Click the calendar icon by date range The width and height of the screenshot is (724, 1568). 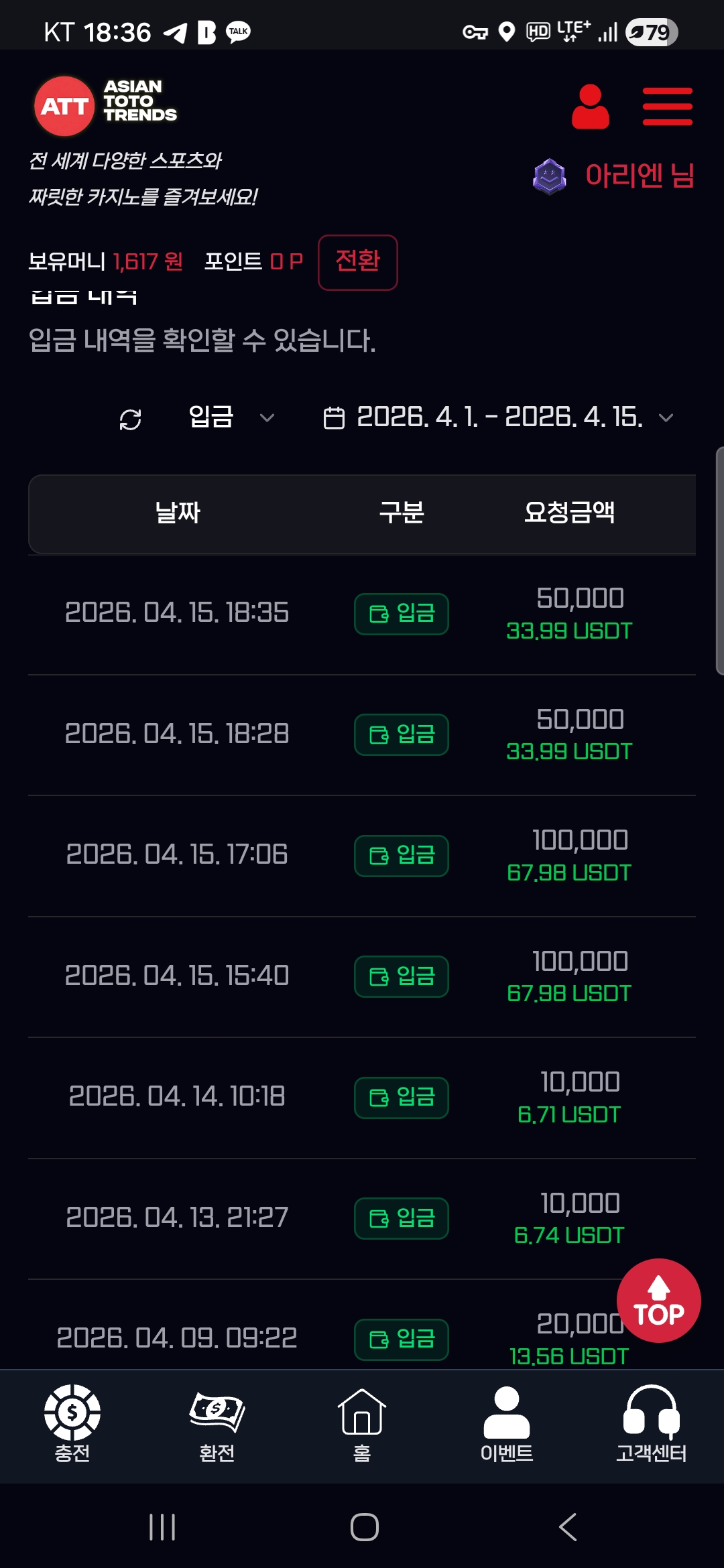tap(334, 418)
